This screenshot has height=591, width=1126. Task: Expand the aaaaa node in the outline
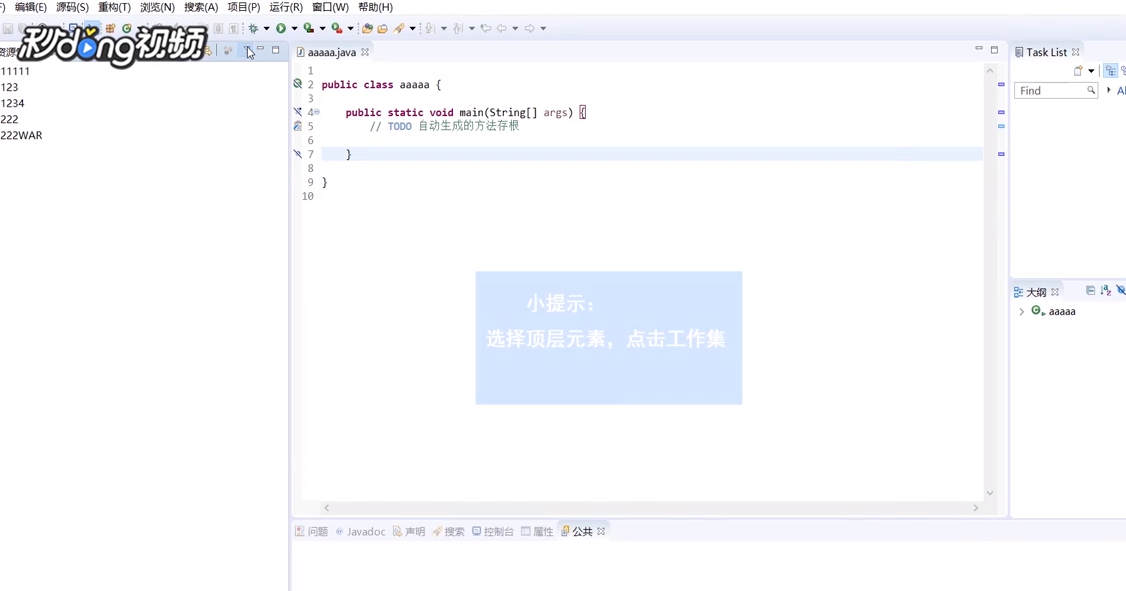tap(1021, 312)
